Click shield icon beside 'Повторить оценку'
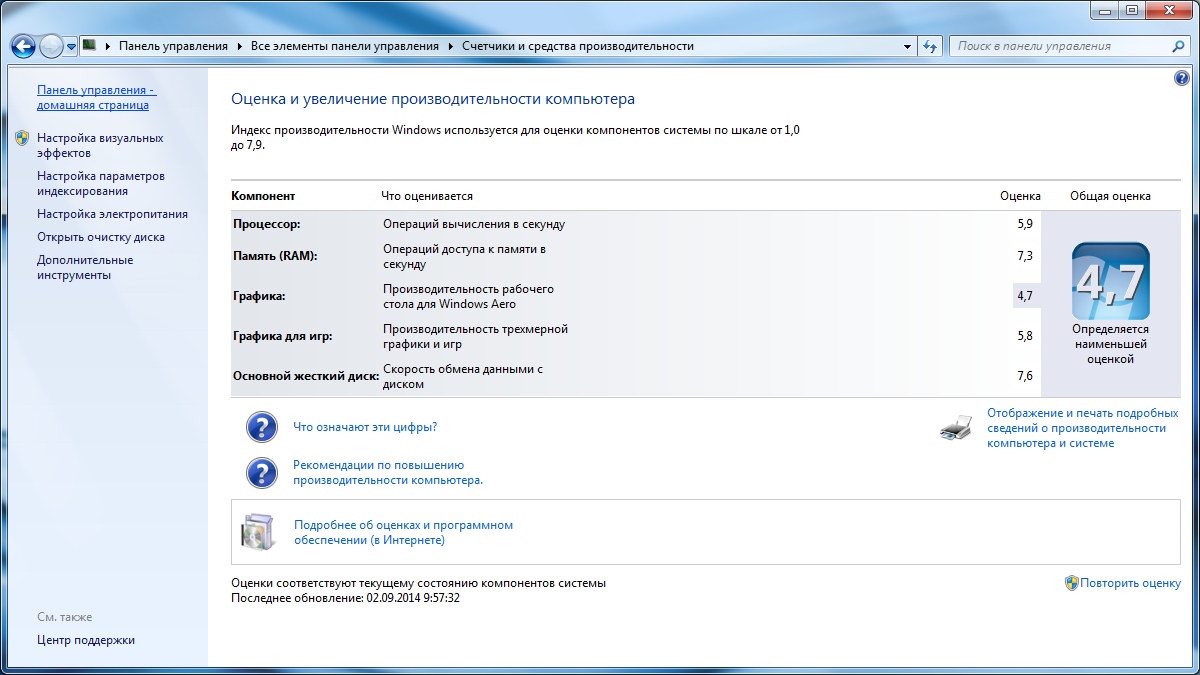This screenshot has width=1200, height=675. pos(1071,583)
